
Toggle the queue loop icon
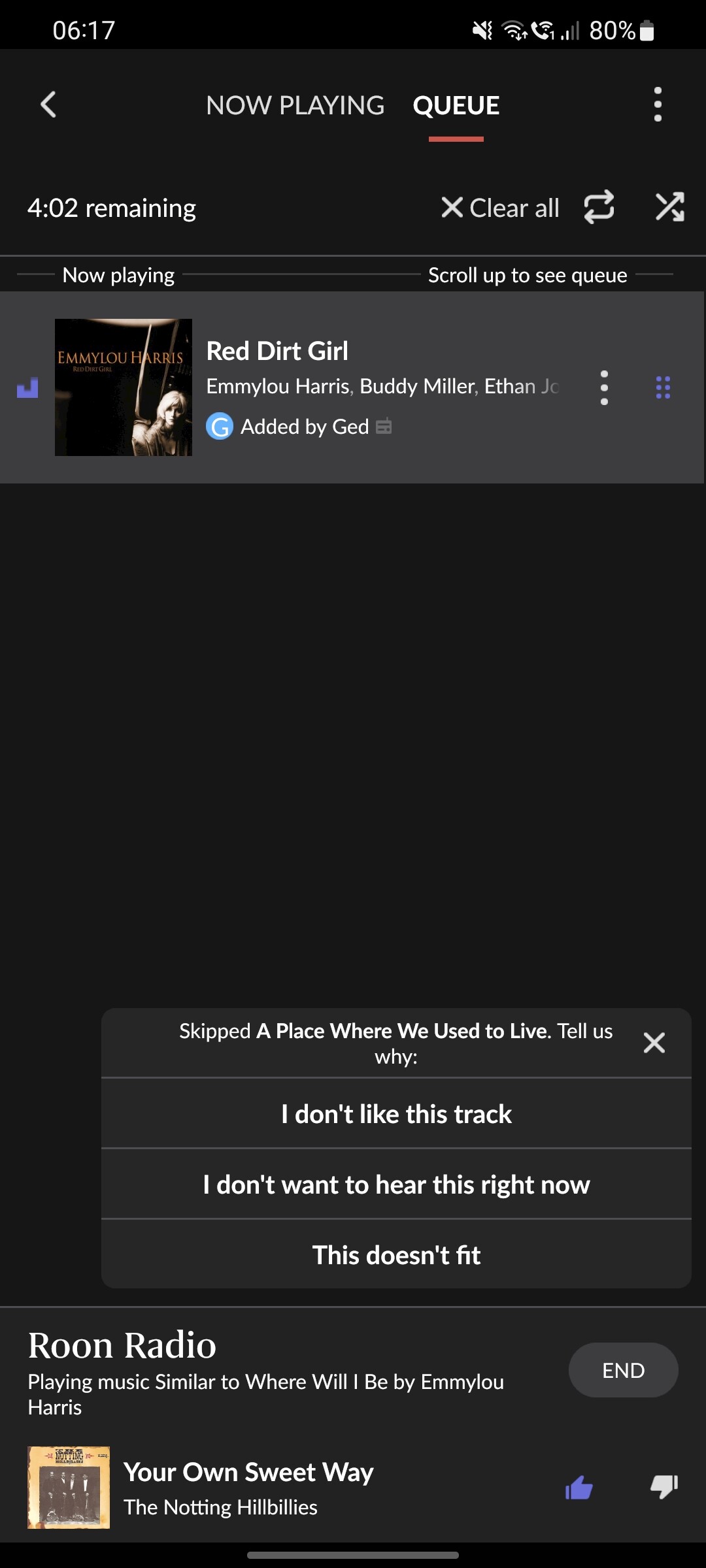[x=599, y=207]
